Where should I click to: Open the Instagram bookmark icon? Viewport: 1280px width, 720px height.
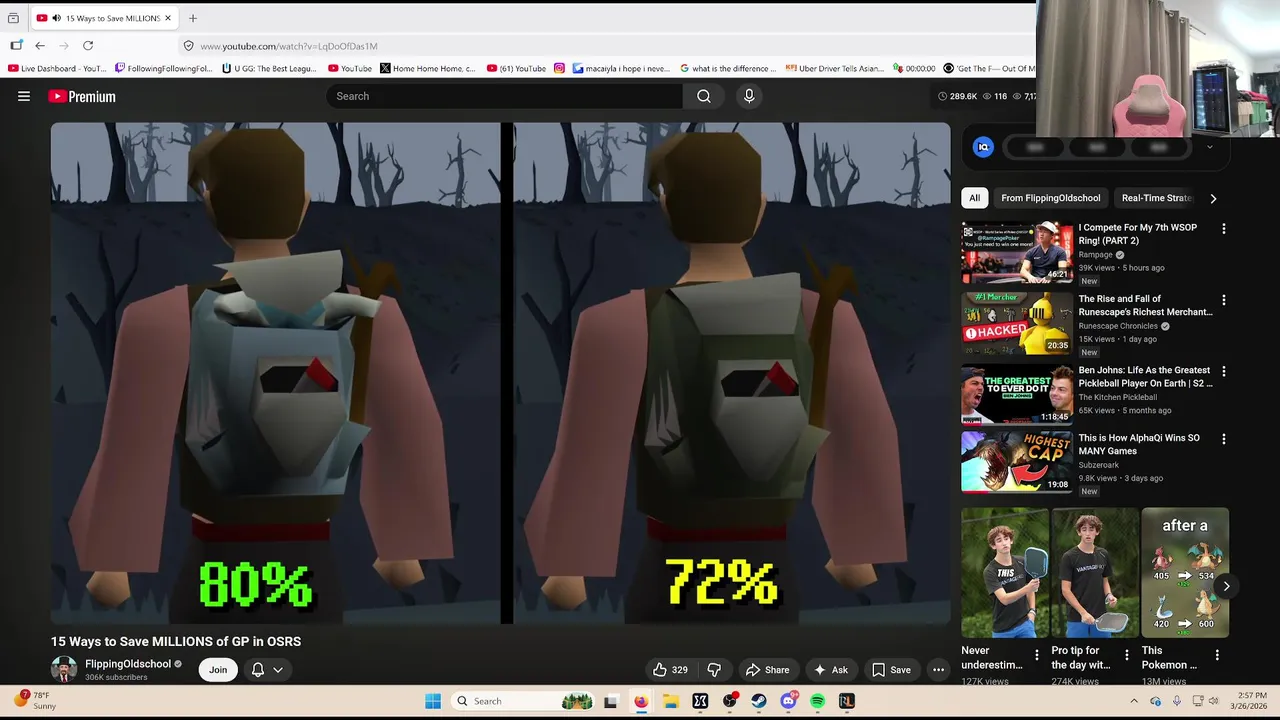tap(559, 68)
